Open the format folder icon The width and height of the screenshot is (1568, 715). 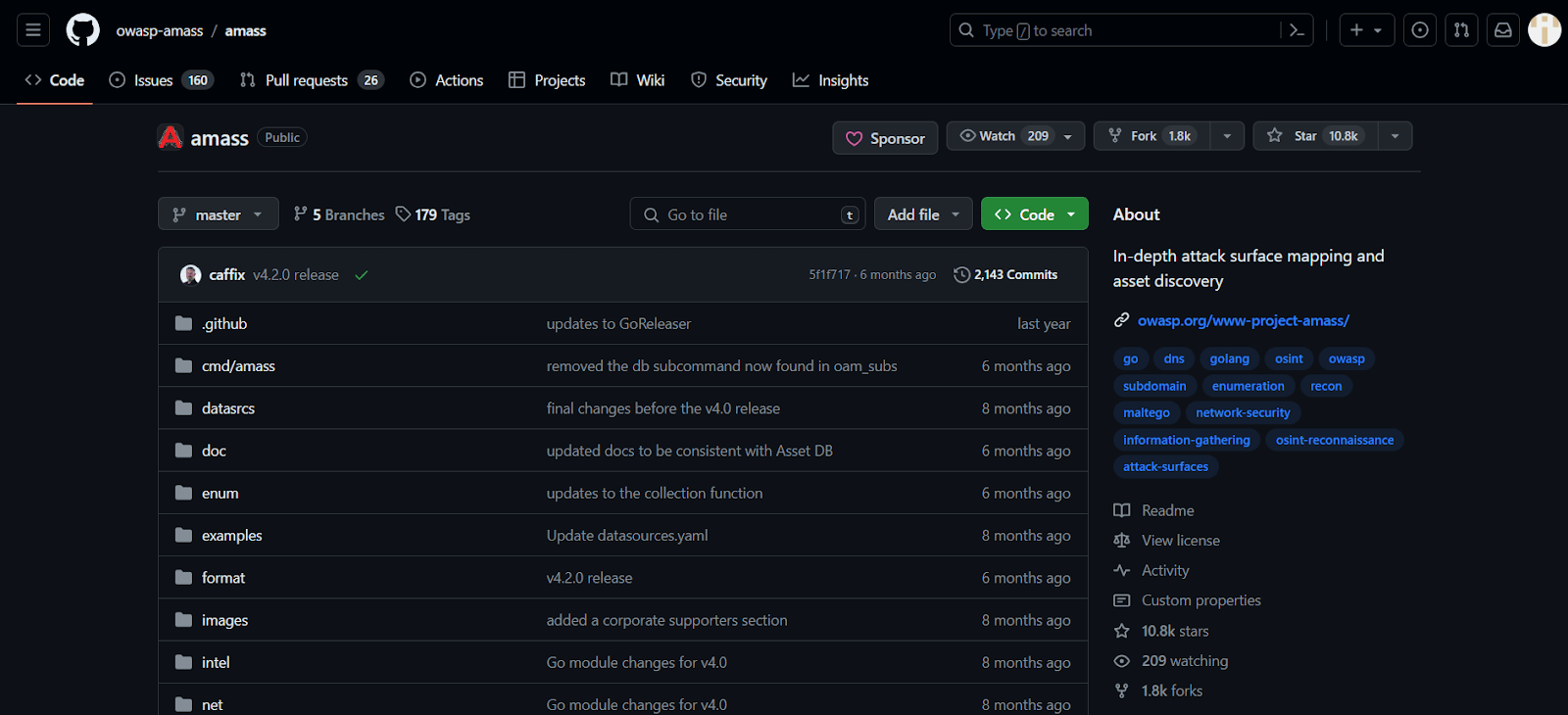pyautogui.click(x=183, y=578)
